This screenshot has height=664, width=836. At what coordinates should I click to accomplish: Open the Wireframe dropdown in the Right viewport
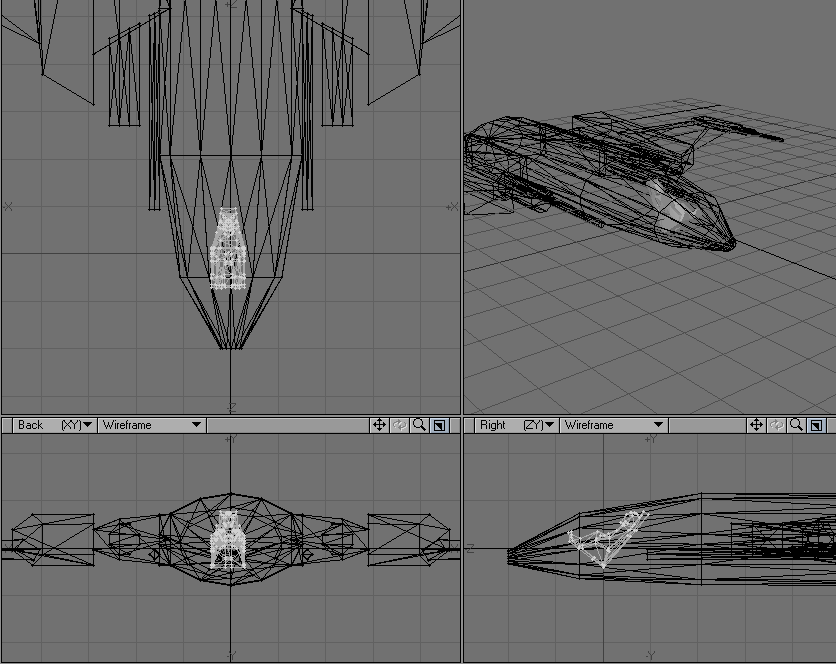click(x=613, y=425)
